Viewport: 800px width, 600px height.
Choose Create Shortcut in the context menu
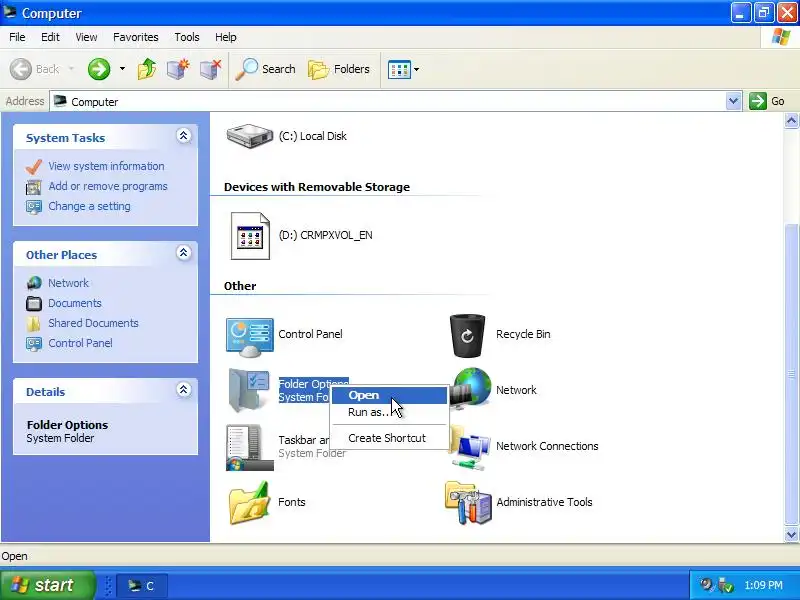[389, 438]
